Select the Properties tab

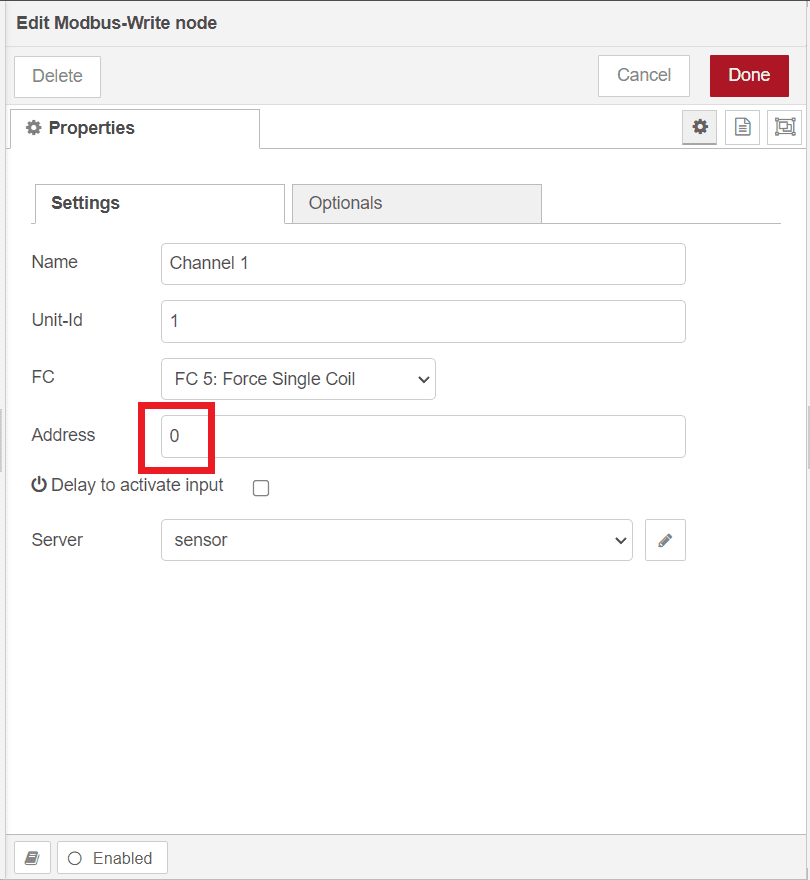(134, 128)
